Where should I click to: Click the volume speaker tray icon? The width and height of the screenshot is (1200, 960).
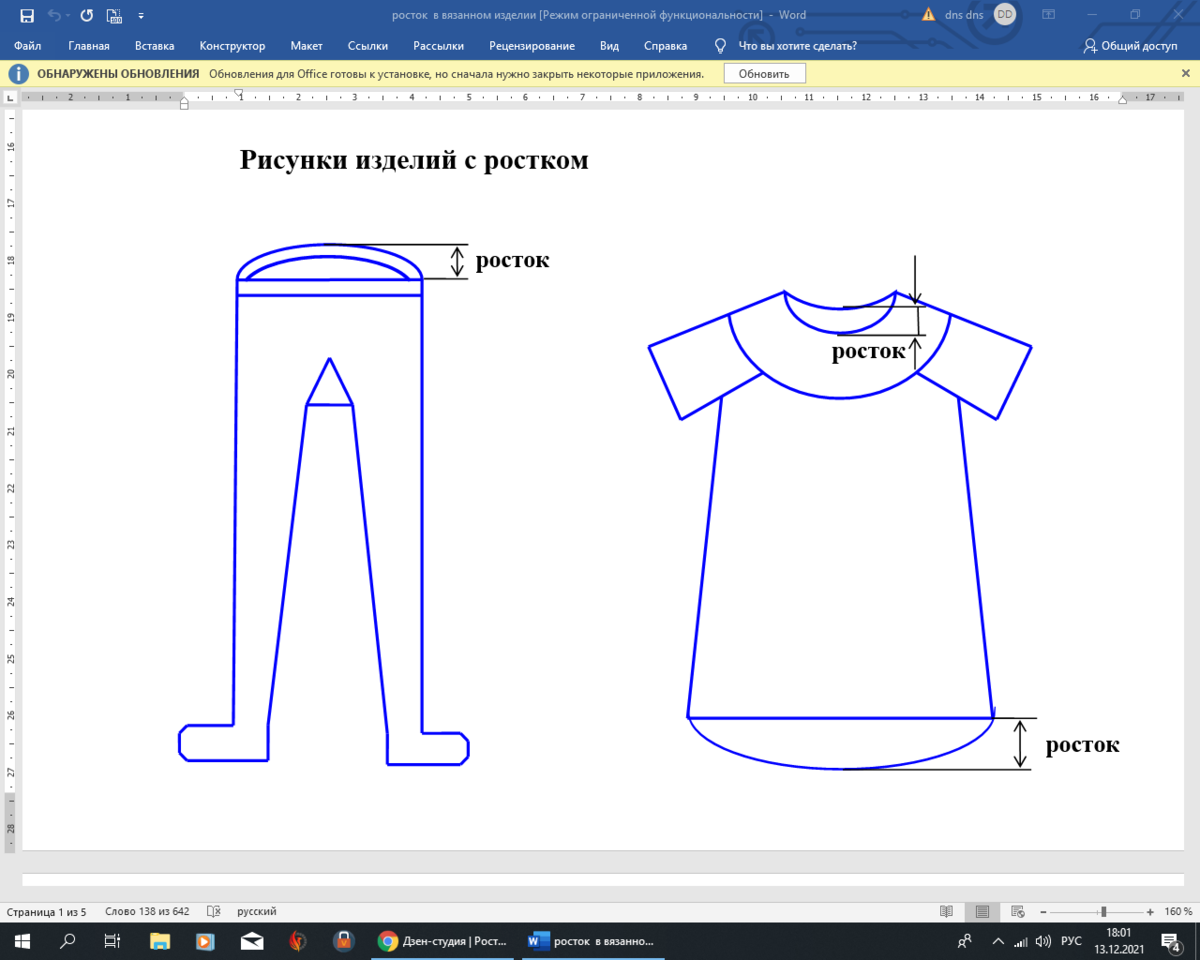[1044, 941]
